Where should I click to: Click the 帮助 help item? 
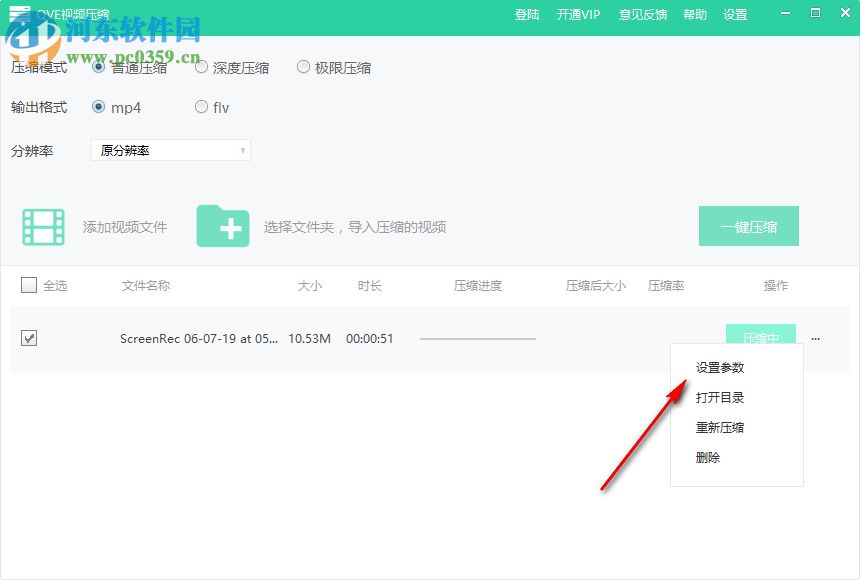click(x=694, y=15)
